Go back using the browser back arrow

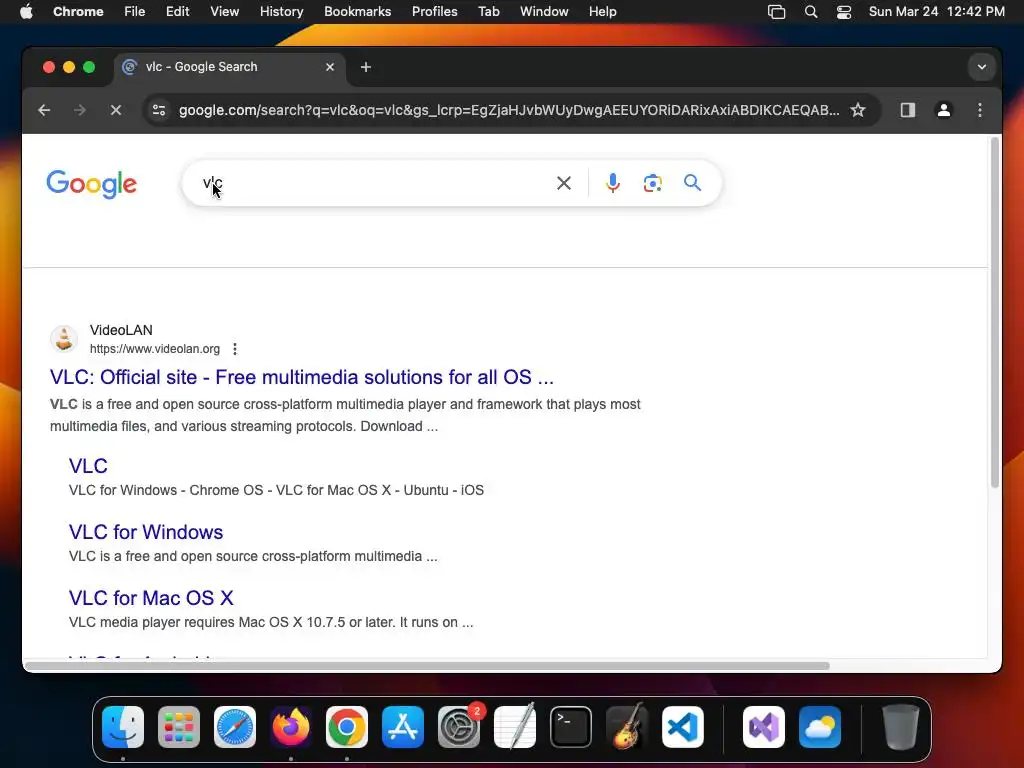pyautogui.click(x=44, y=110)
